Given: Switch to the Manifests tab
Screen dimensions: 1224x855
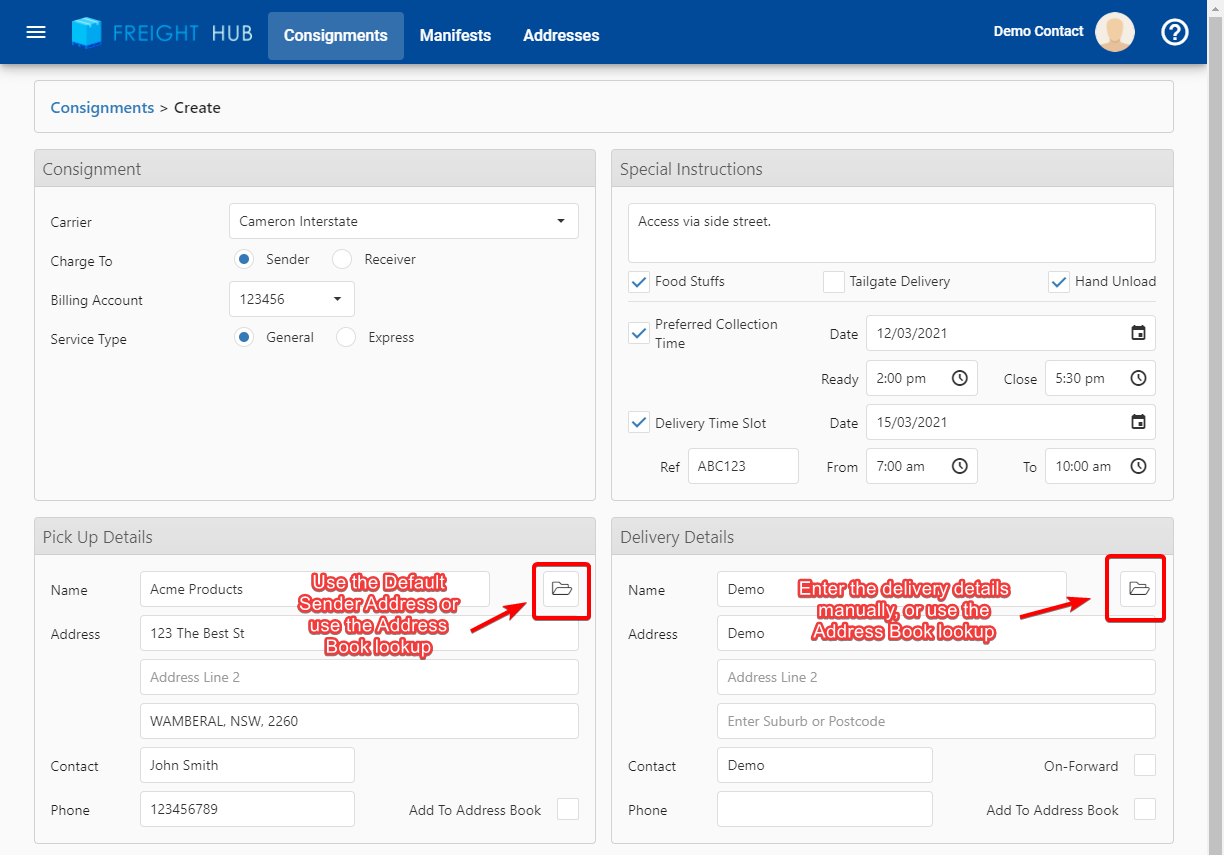Looking at the screenshot, I should click(455, 35).
